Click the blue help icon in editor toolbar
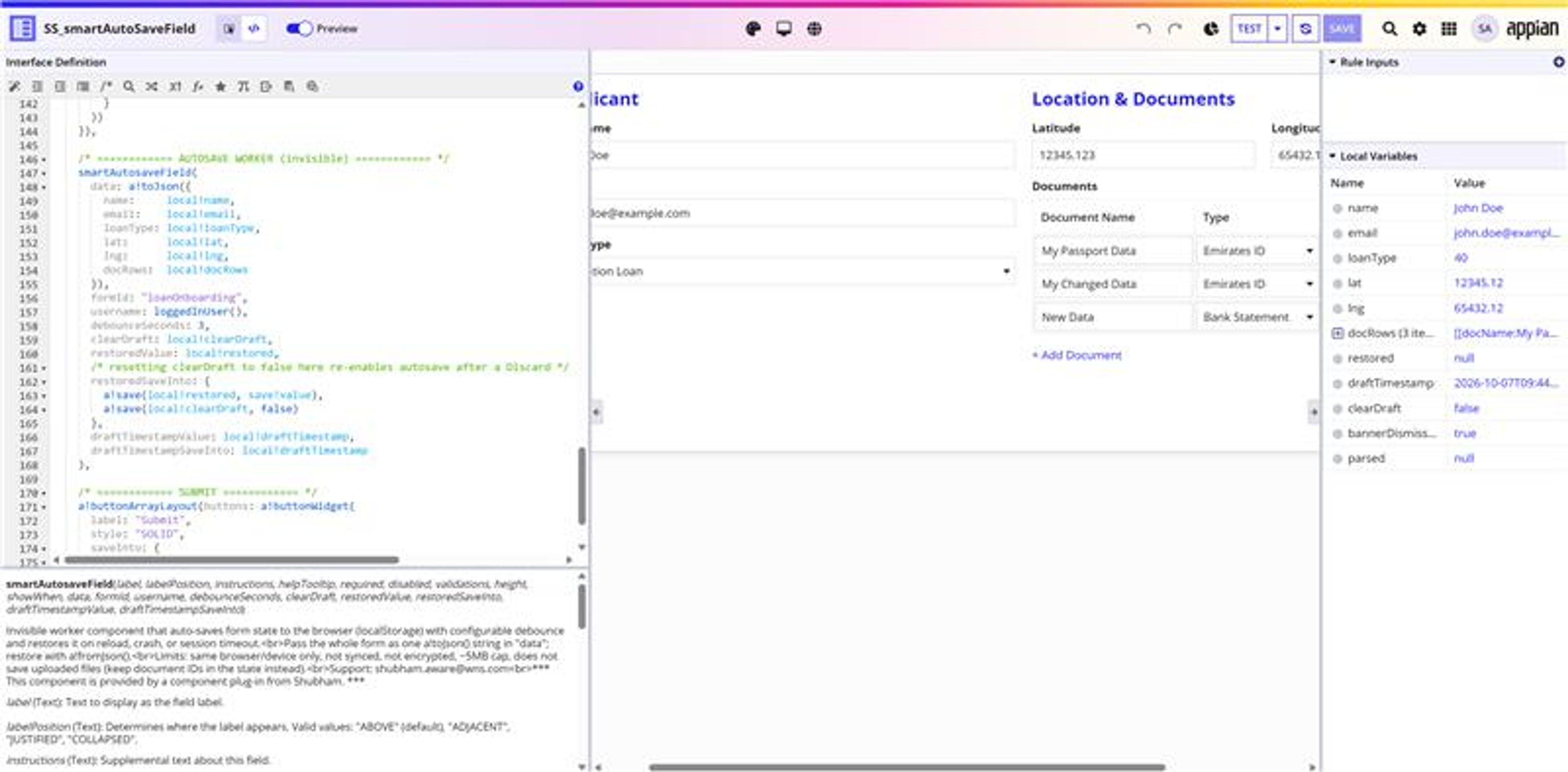The width and height of the screenshot is (1568, 772). click(578, 87)
